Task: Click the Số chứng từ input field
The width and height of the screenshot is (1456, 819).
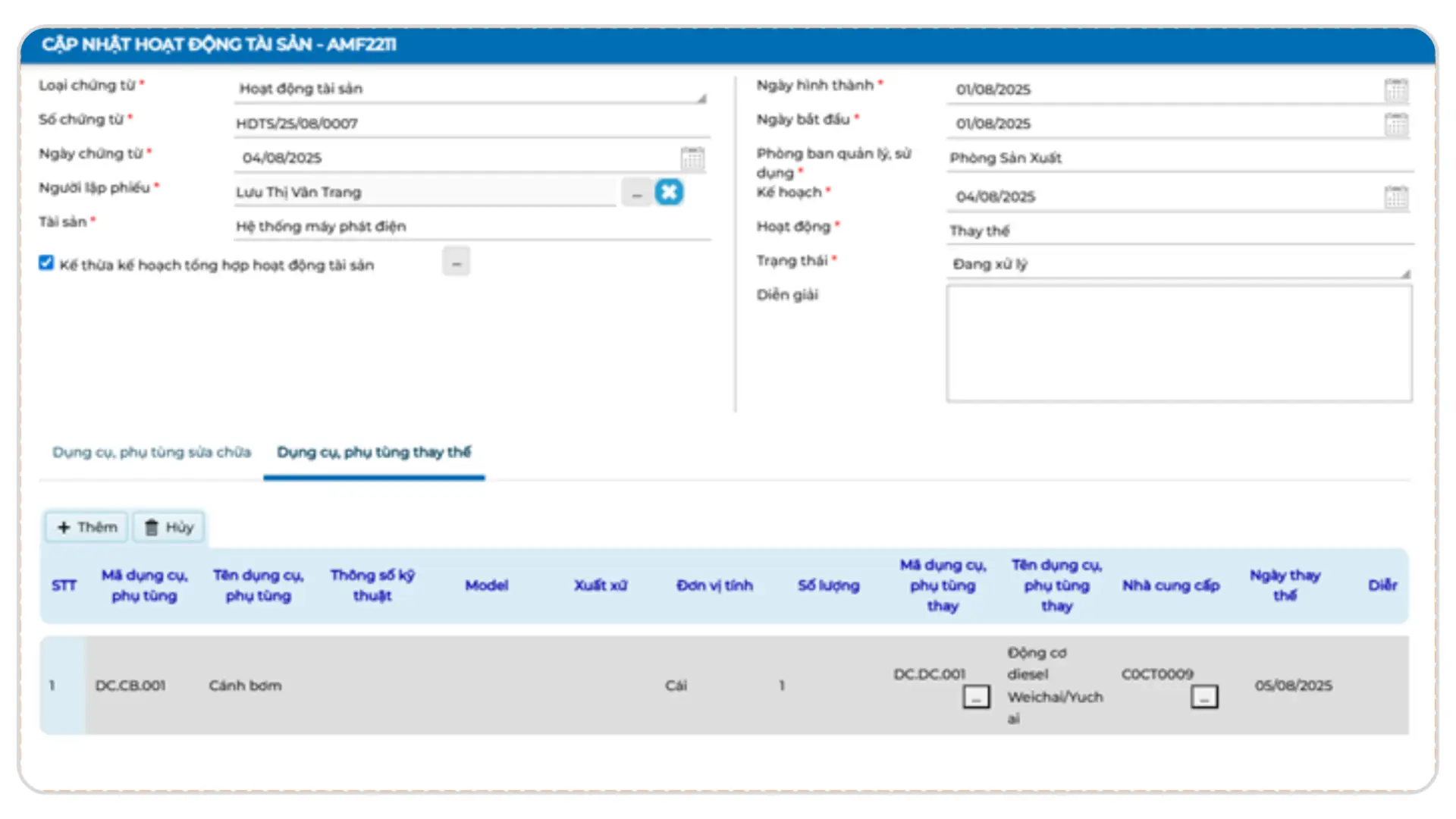Action: point(470,124)
